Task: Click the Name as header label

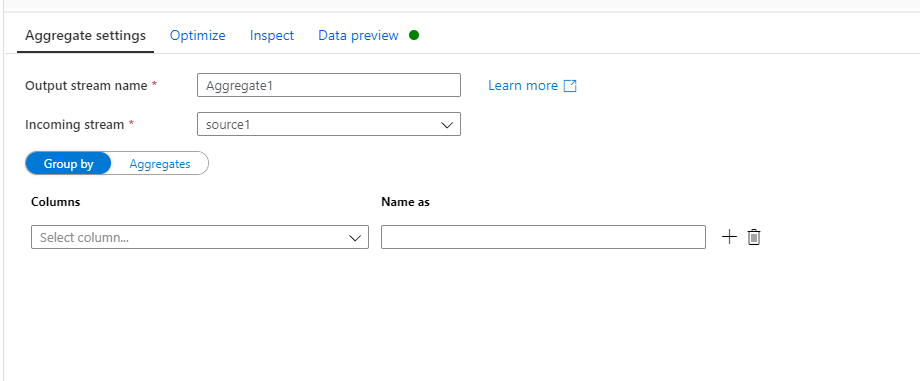Action: [405, 202]
